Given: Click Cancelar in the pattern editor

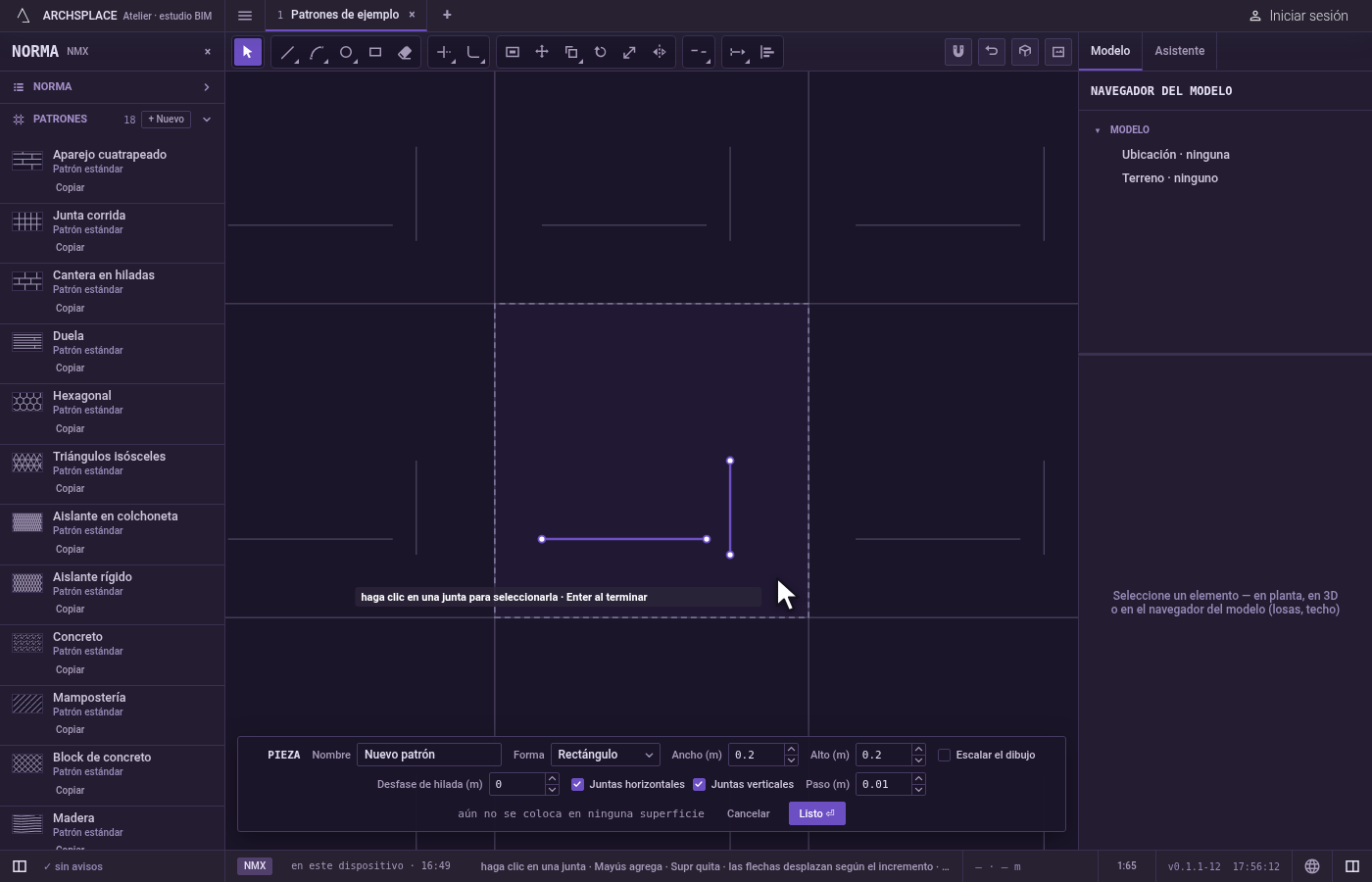Looking at the screenshot, I should pos(748,813).
